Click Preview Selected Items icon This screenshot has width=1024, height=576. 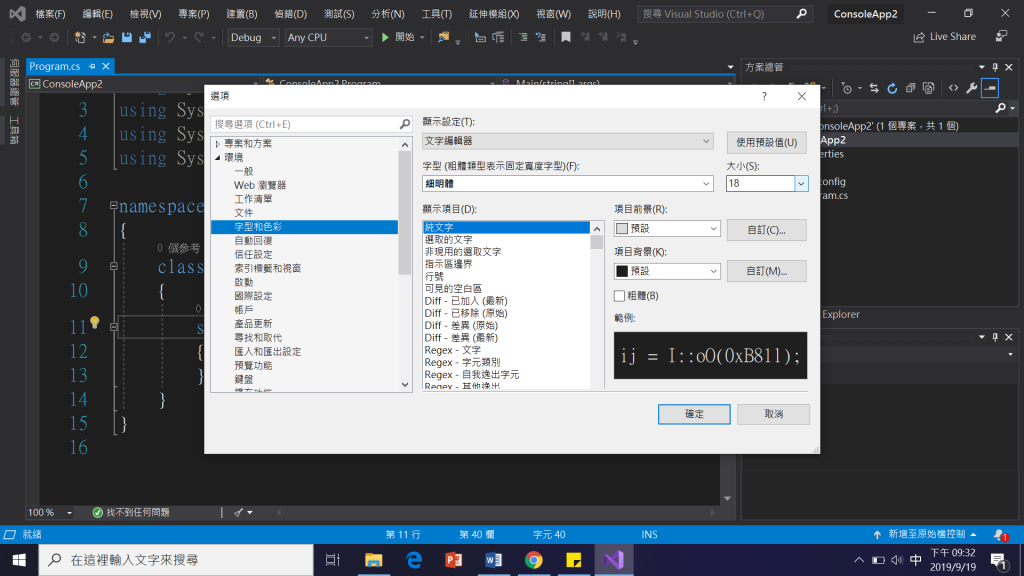pyautogui.click(x=991, y=88)
